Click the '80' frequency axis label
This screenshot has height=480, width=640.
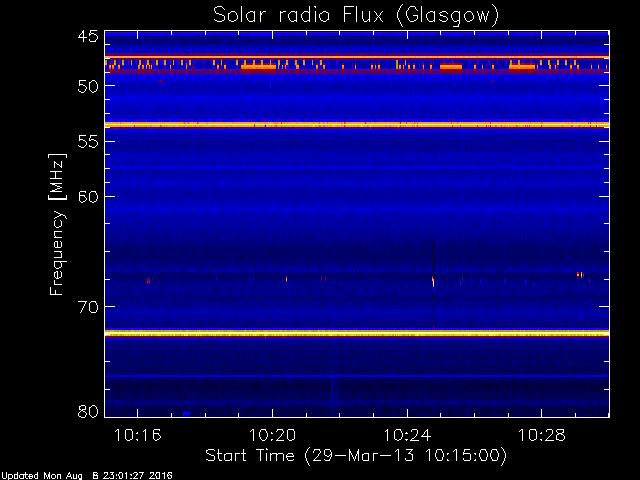(x=88, y=411)
